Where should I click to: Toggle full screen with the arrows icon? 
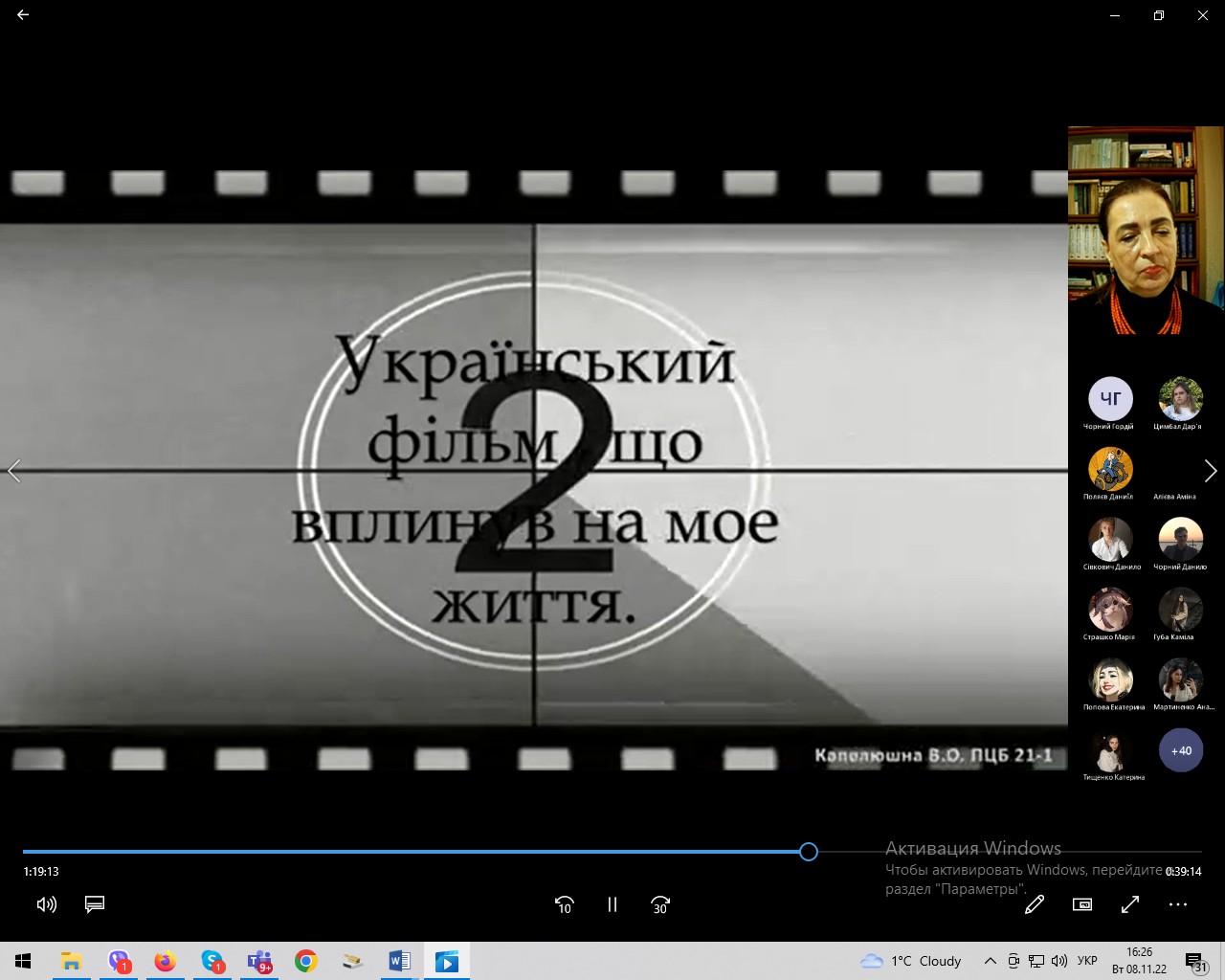click(1130, 904)
